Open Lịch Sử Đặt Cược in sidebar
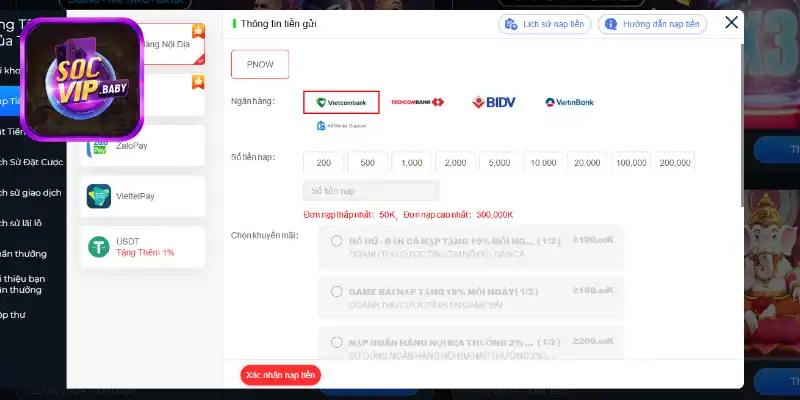The image size is (800, 400). (32, 162)
